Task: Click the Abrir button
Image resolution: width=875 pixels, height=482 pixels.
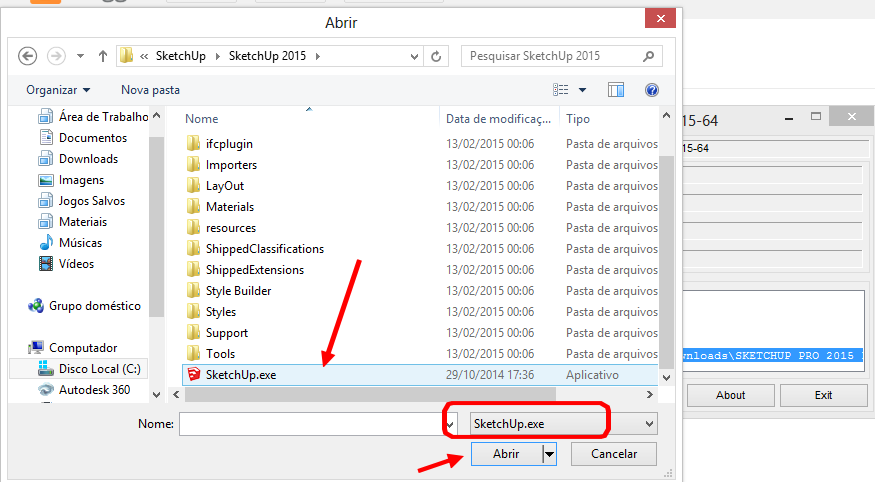Action: point(506,454)
